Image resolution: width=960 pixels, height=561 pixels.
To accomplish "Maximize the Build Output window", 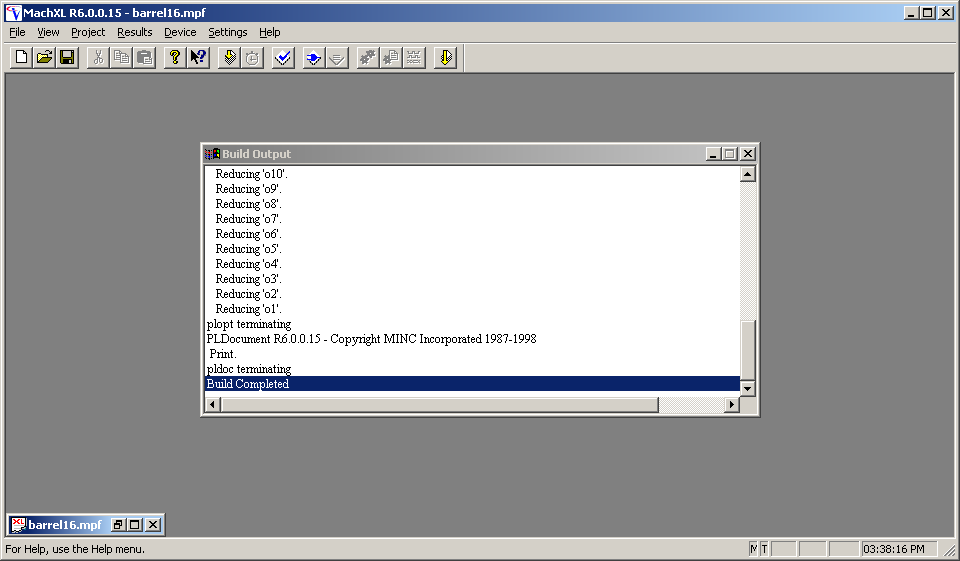I will coord(730,154).
